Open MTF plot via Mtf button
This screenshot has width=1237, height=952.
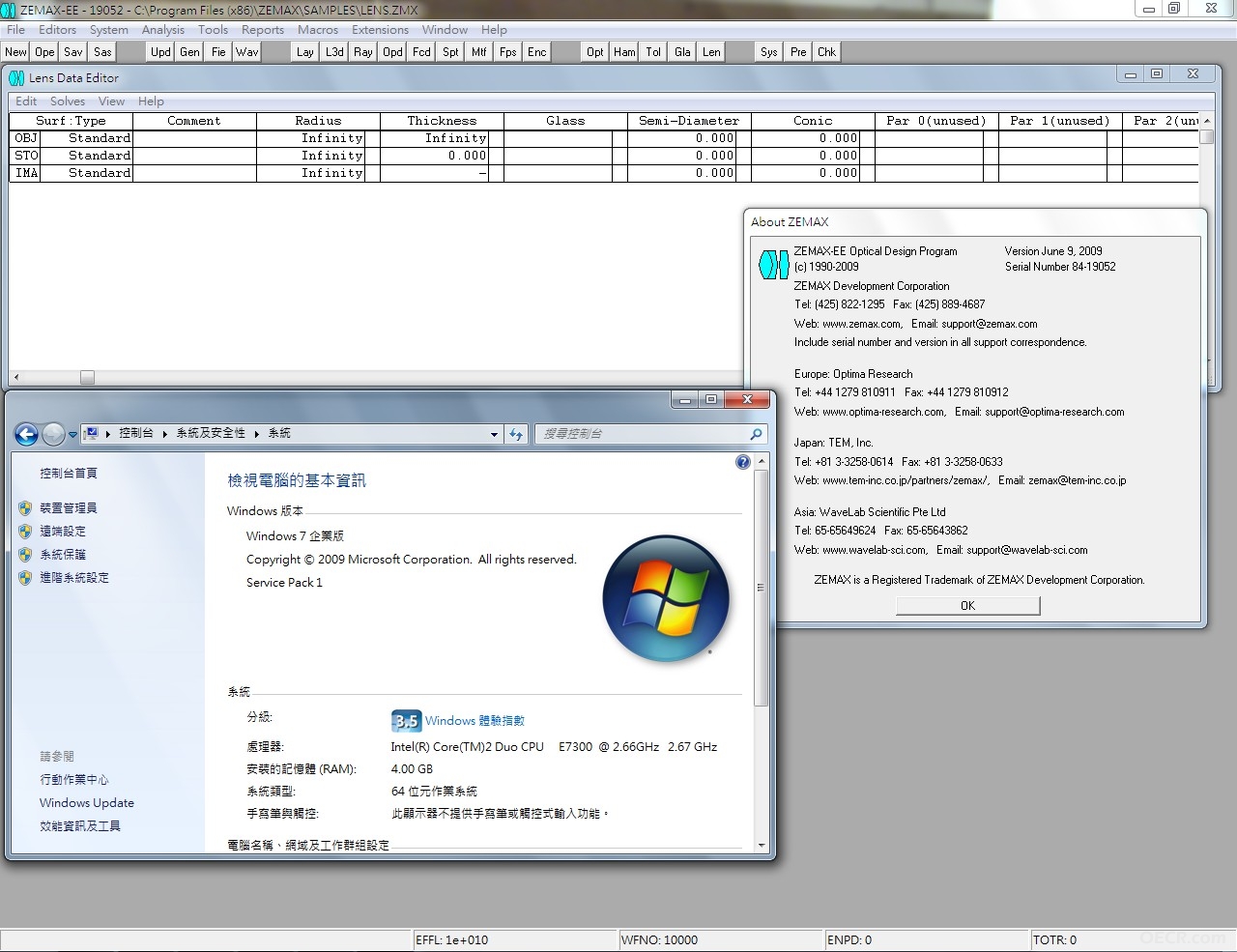479,52
